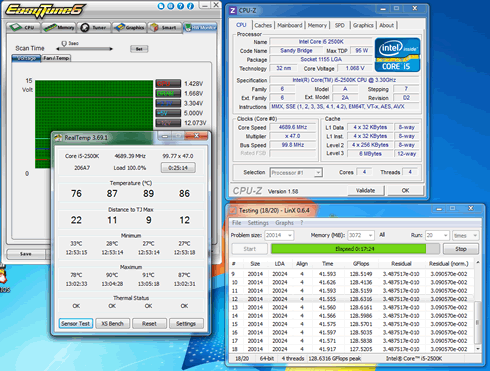The width and height of the screenshot is (490, 371).
Task: Click the +3.3V voltage legend label
Action: tap(168, 103)
